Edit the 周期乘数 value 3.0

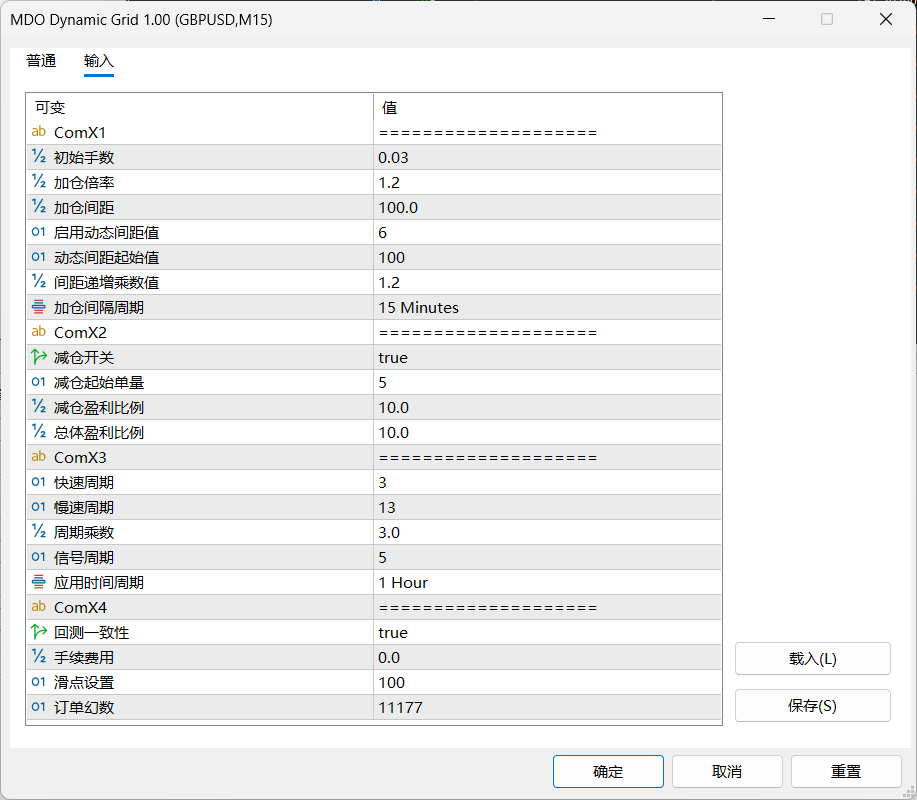547,532
